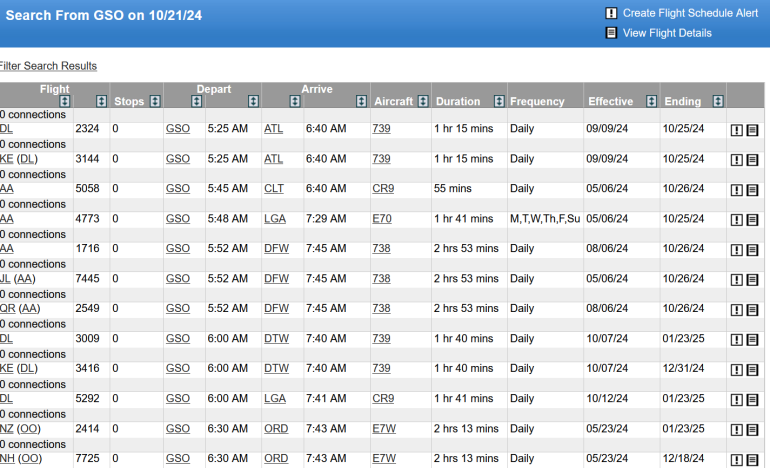
Task: Sort by Ending date column arrows
Action: [717, 102]
